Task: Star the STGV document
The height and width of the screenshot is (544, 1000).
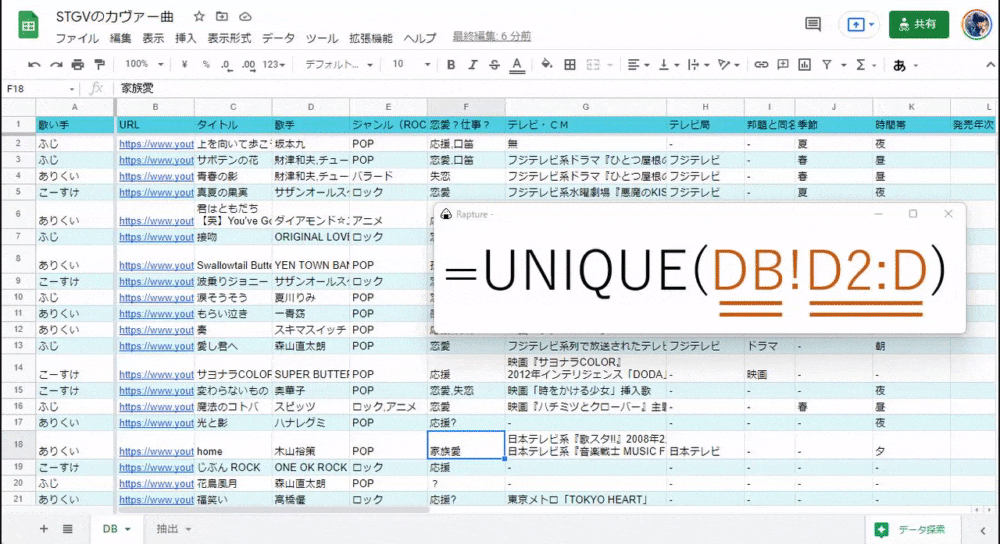Action: pyautogui.click(x=199, y=17)
